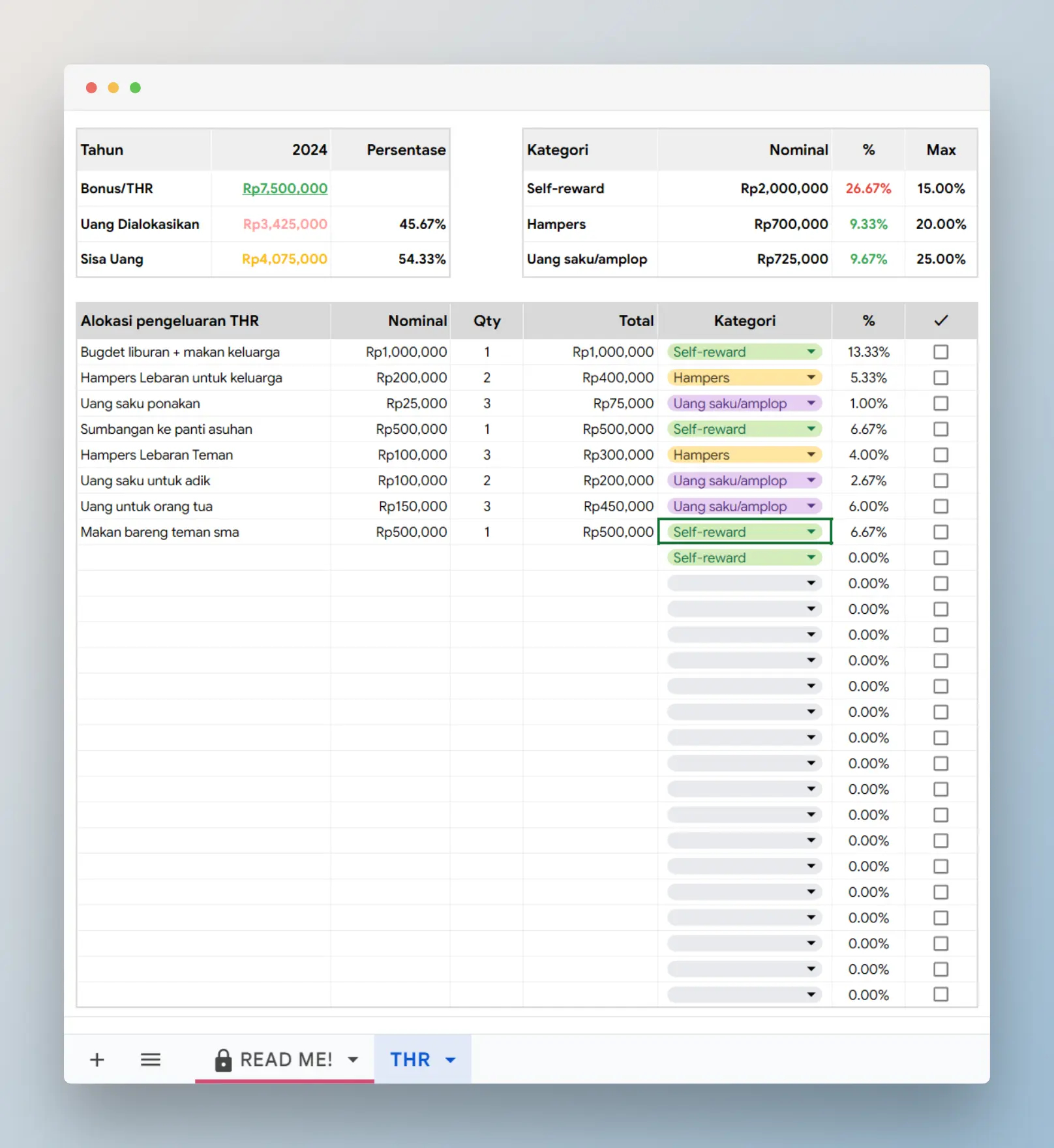Image resolution: width=1054 pixels, height=1148 pixels.
Task: Select cell 'Uang saku untuk adik'
Action: pos(203,481)
